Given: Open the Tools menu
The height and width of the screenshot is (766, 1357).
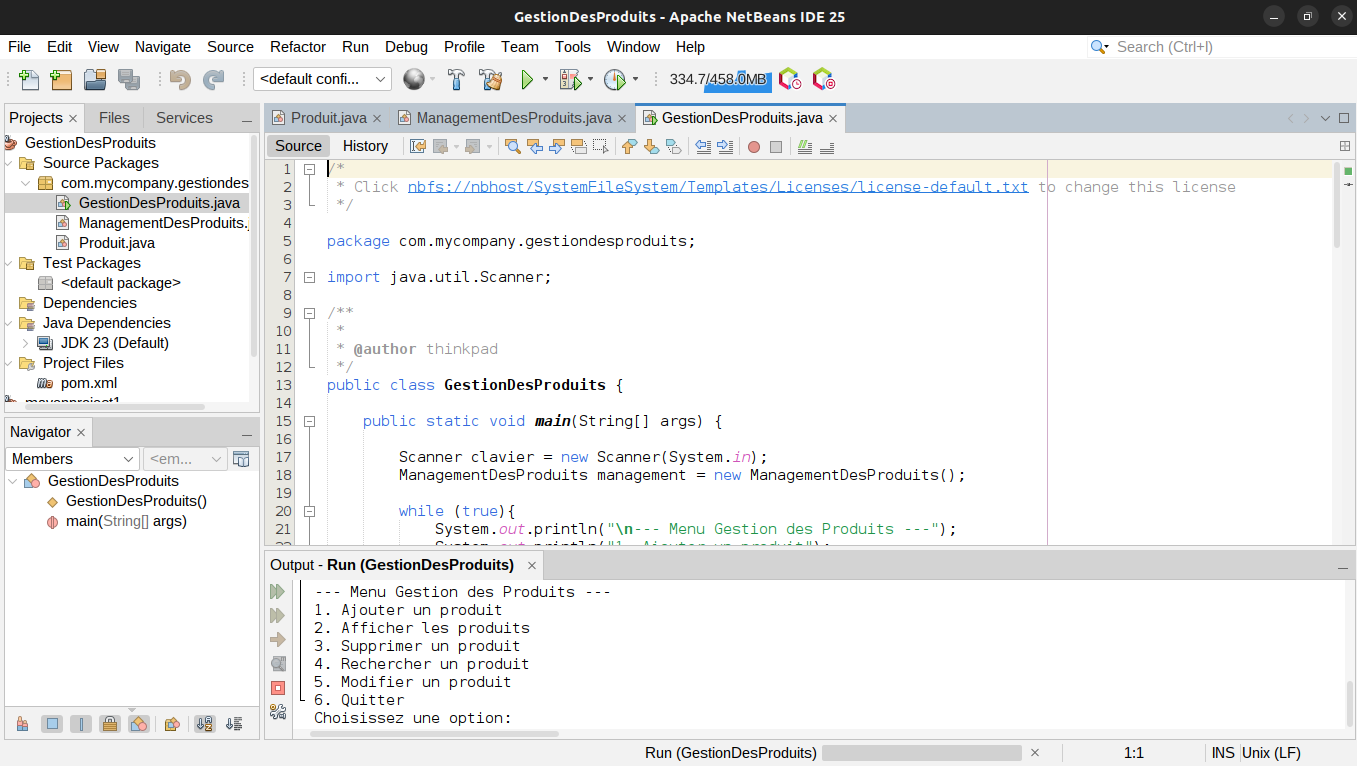Looking at the screenshot, I should click(573, 47).
